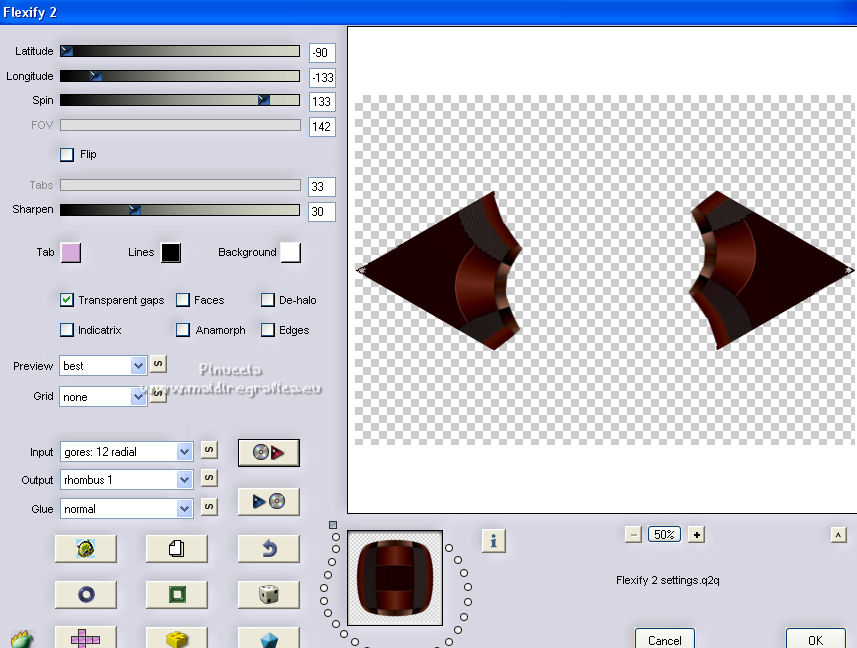
Task: Enable the Faces checkbox
Action: click(x=183, y=300)
